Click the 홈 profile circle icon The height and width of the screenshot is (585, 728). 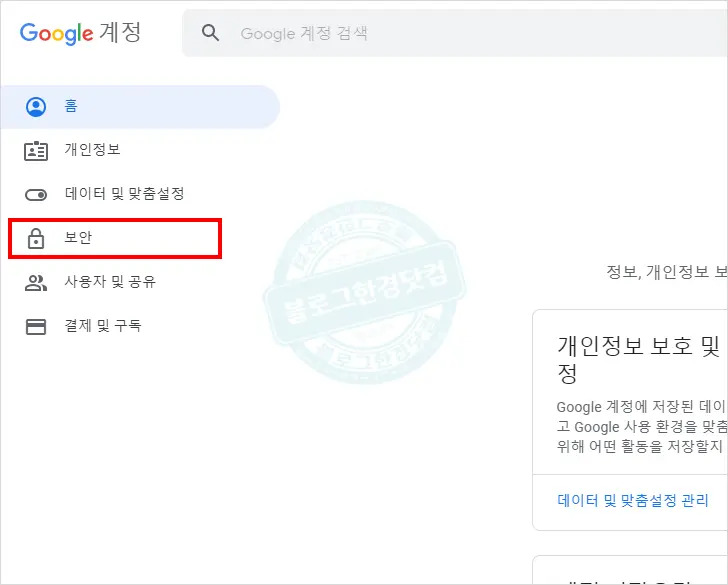[36, 107]
